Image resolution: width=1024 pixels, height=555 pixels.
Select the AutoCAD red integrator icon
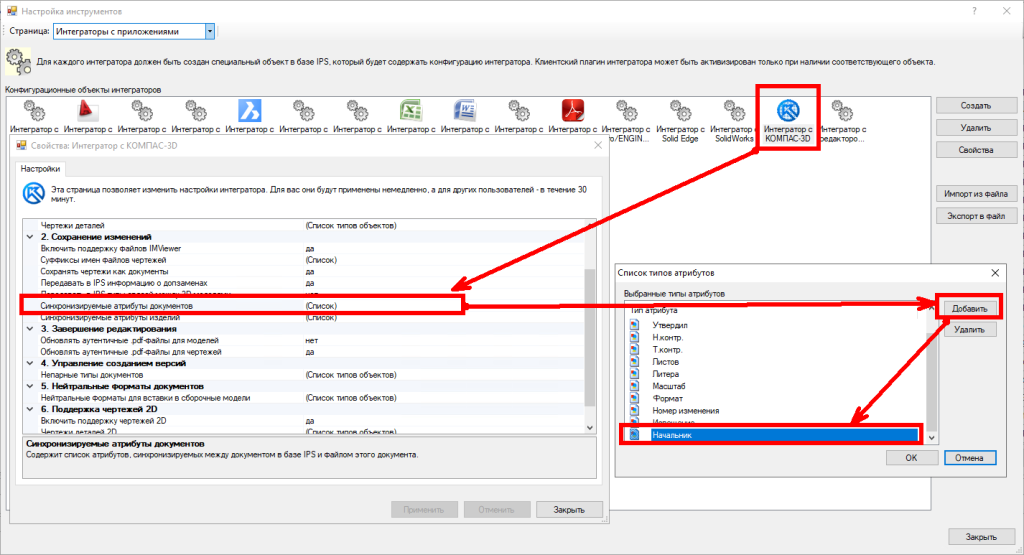[87, 110]
